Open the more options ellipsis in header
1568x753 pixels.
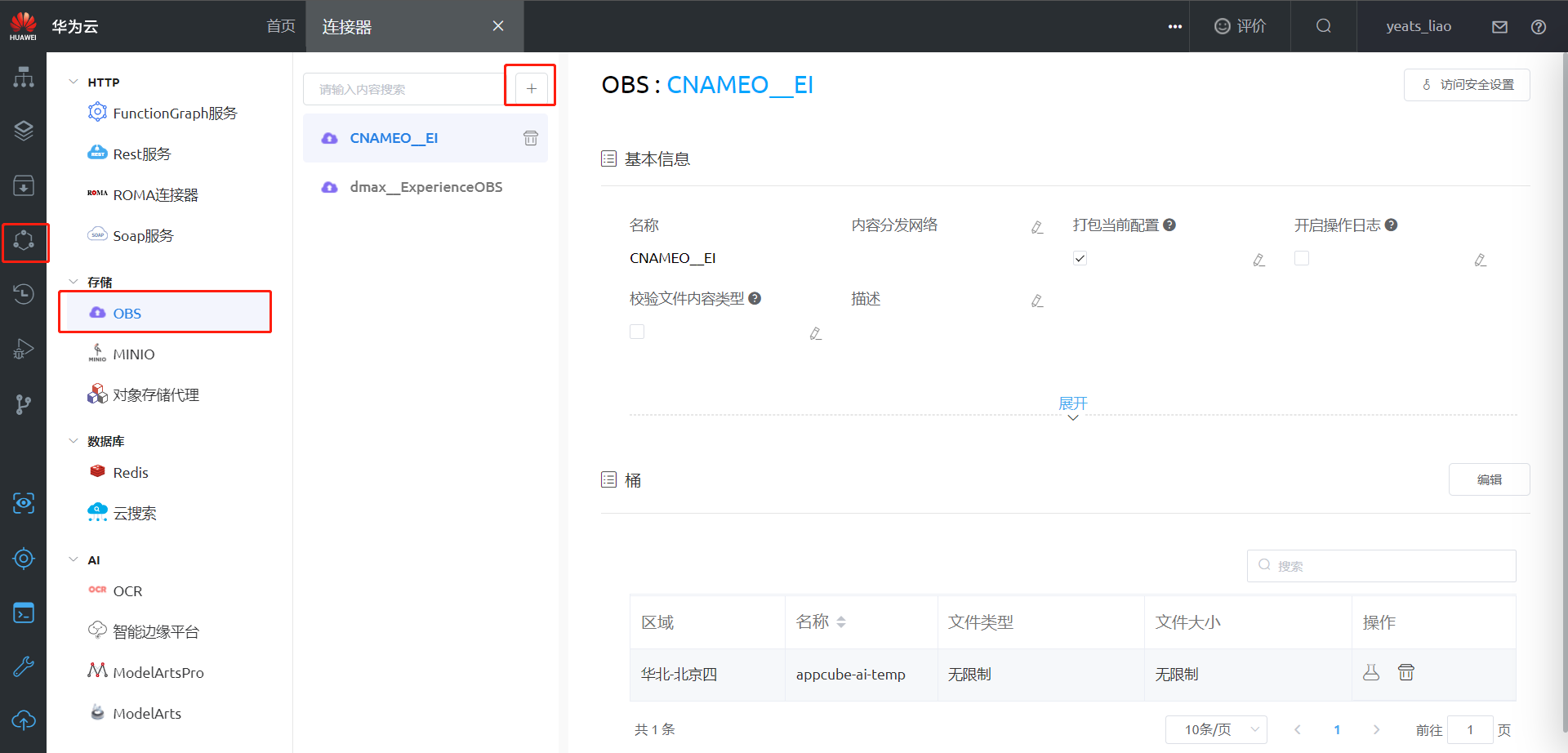[1175, 26]
